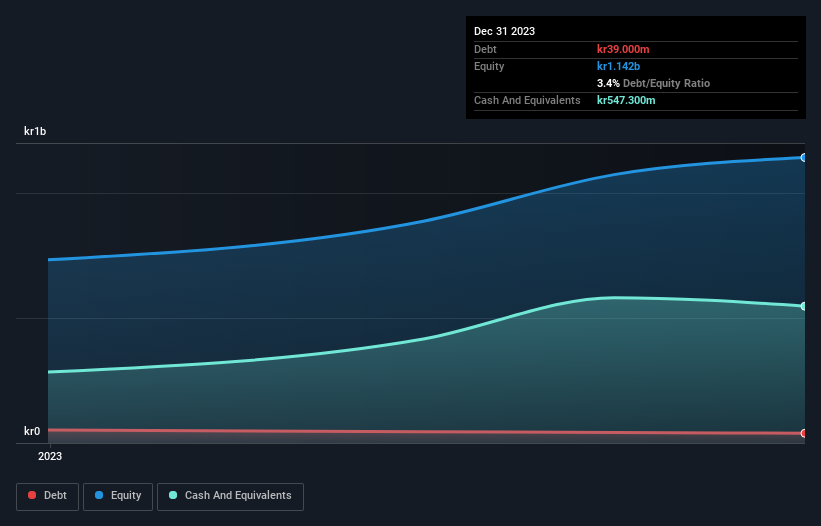Select the Cash endpoint marker on teal line
The height and width of the screenshot is (526, 821).
coord(804,306)
